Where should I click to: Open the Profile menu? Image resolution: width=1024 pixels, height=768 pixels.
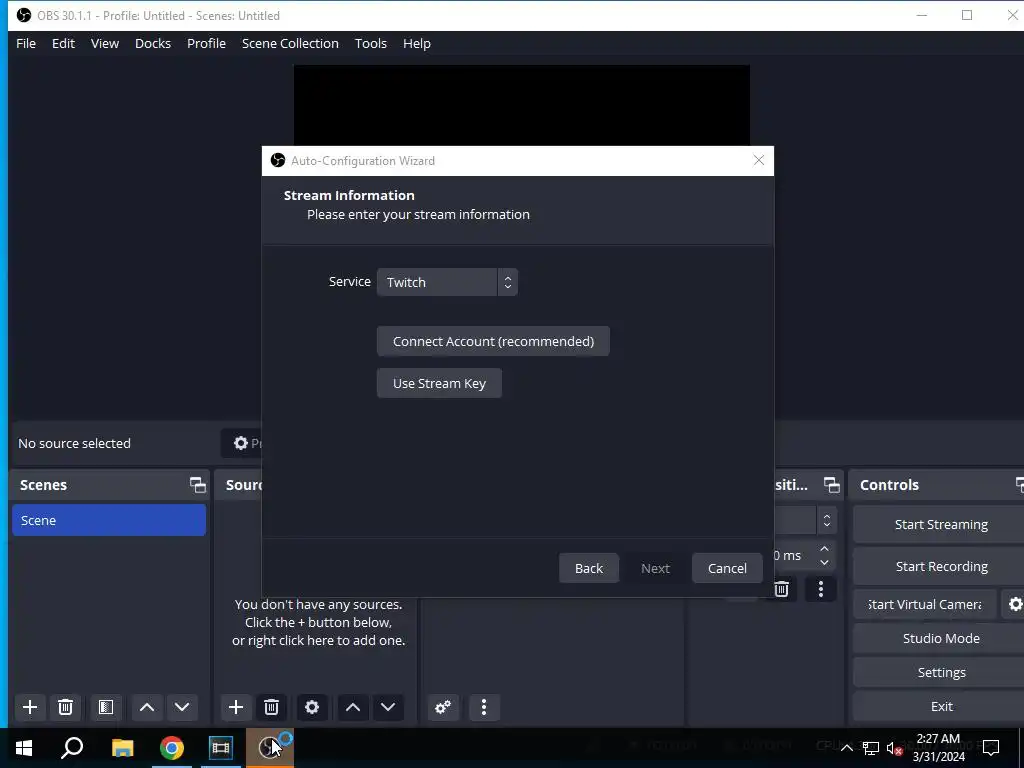click(206, 43)
